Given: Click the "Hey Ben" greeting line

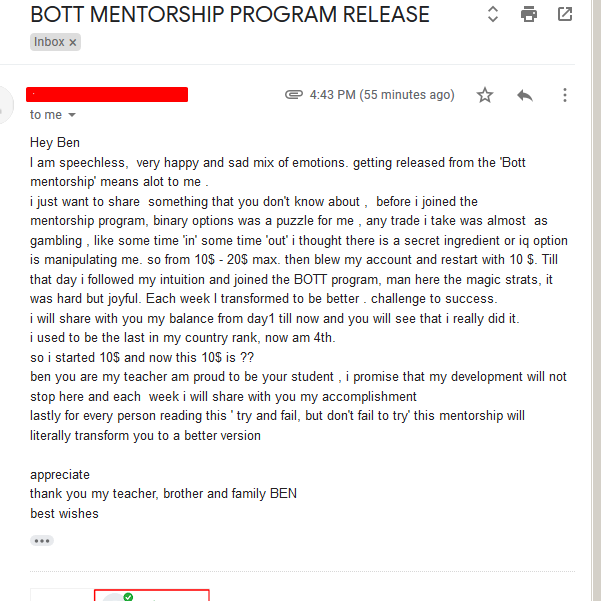Looking at the screenshot, I should coord(55,143).
